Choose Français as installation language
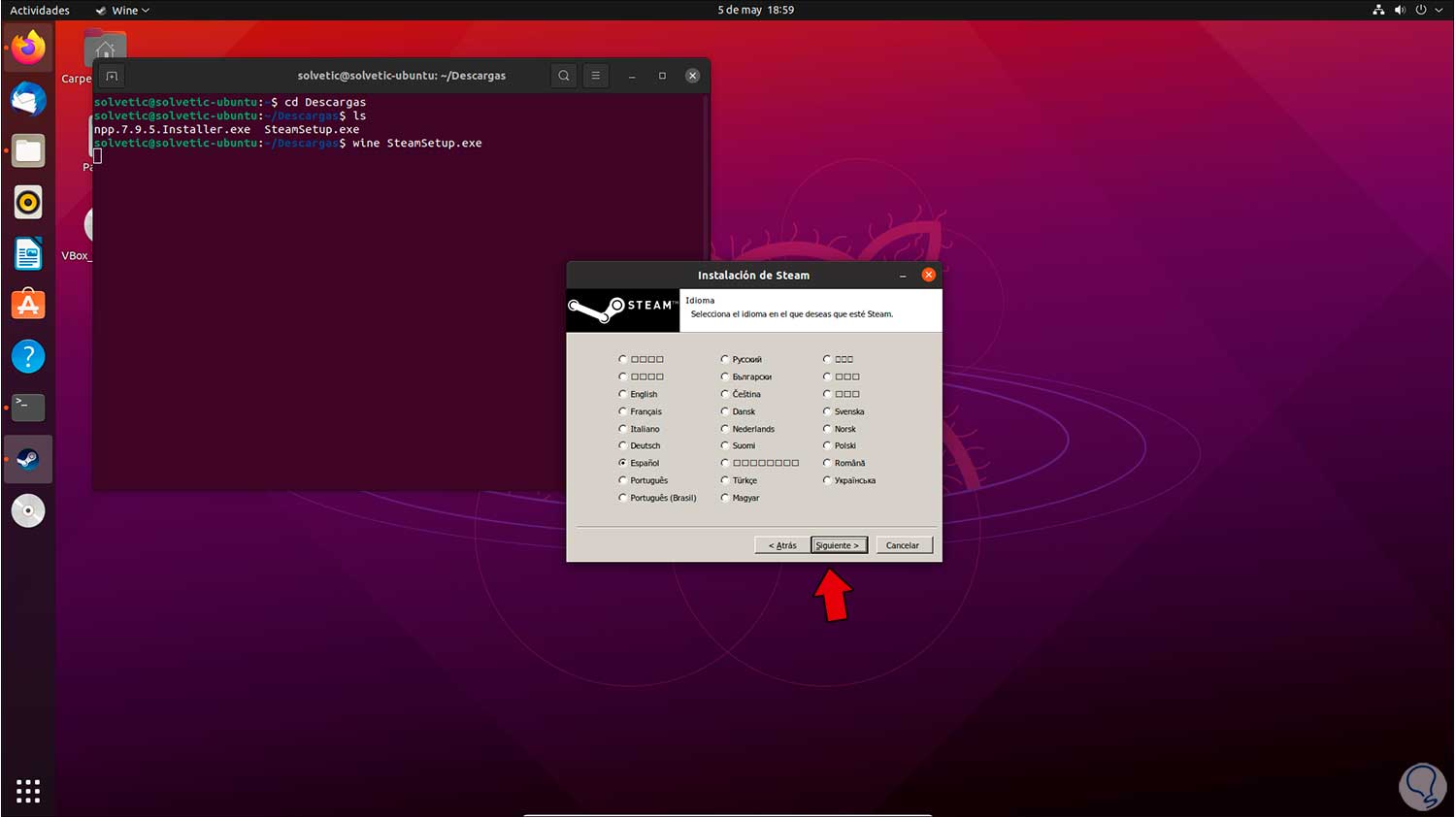 [x=623, y=411]
